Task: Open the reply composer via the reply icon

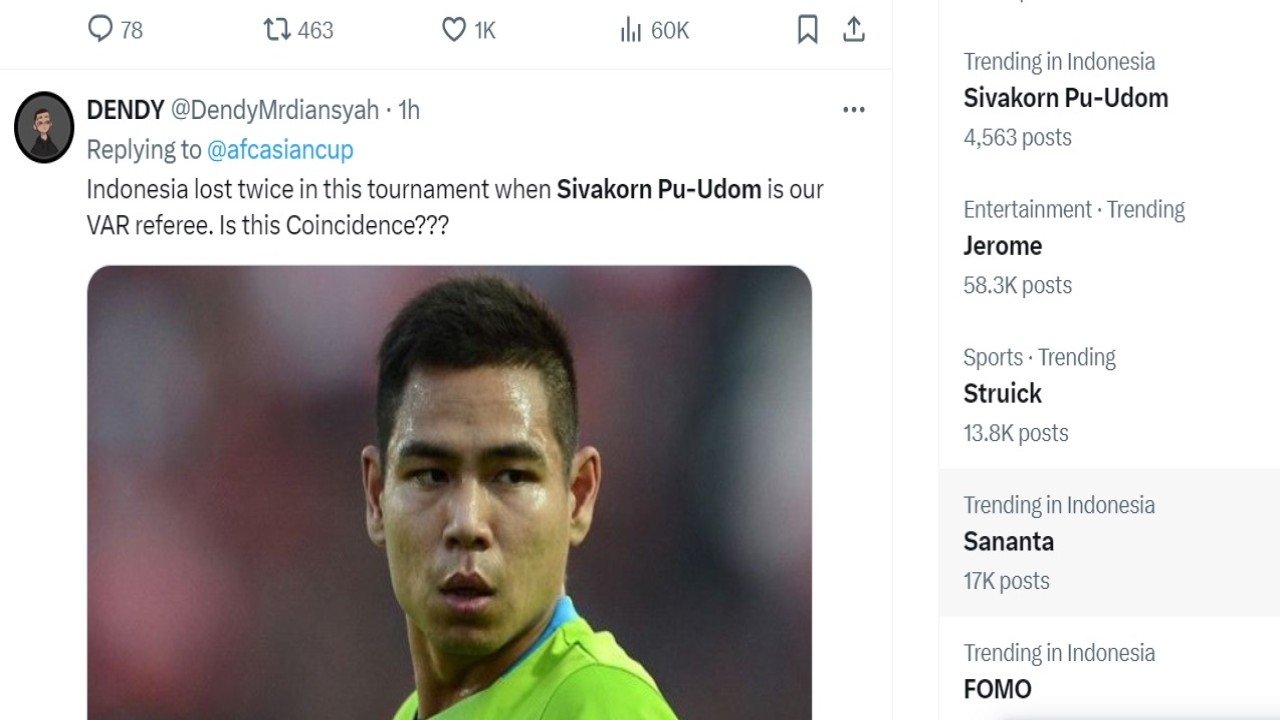Action: pos(100,30)
